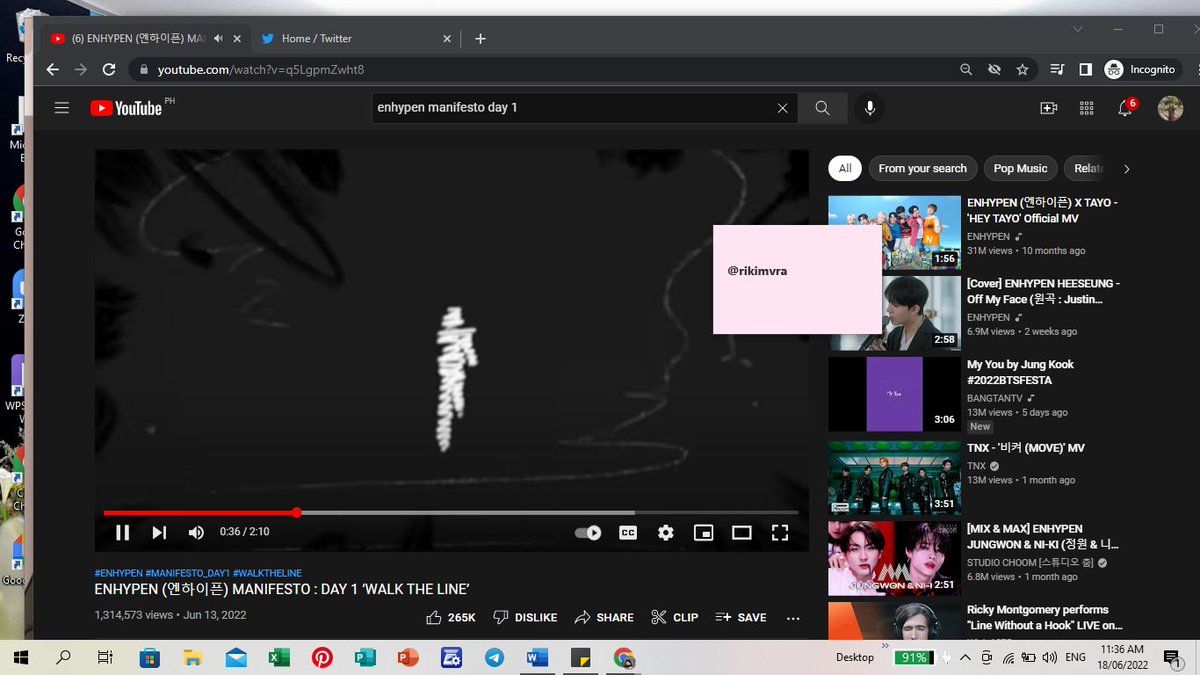
Task: Toggle the Autoplay switch
Action: point(588,533)
